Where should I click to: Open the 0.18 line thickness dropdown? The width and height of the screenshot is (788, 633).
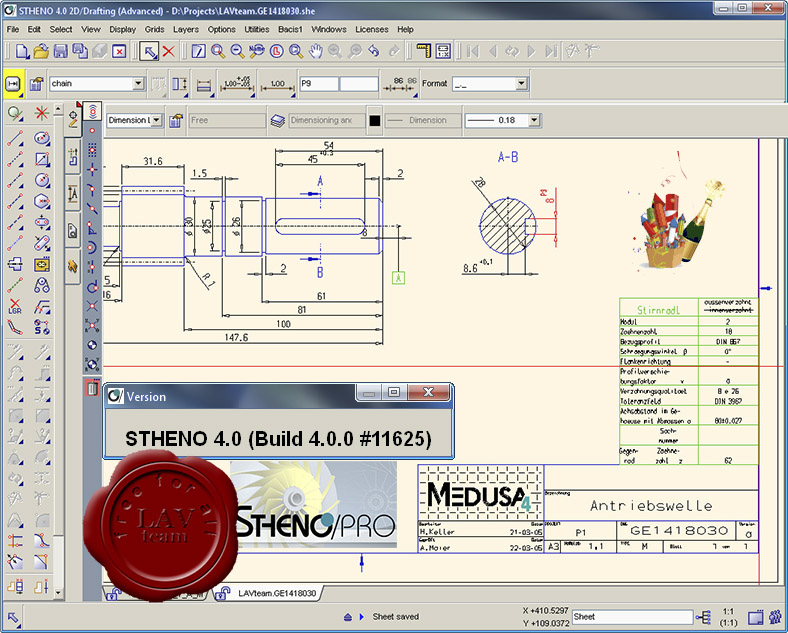point(534,120)
